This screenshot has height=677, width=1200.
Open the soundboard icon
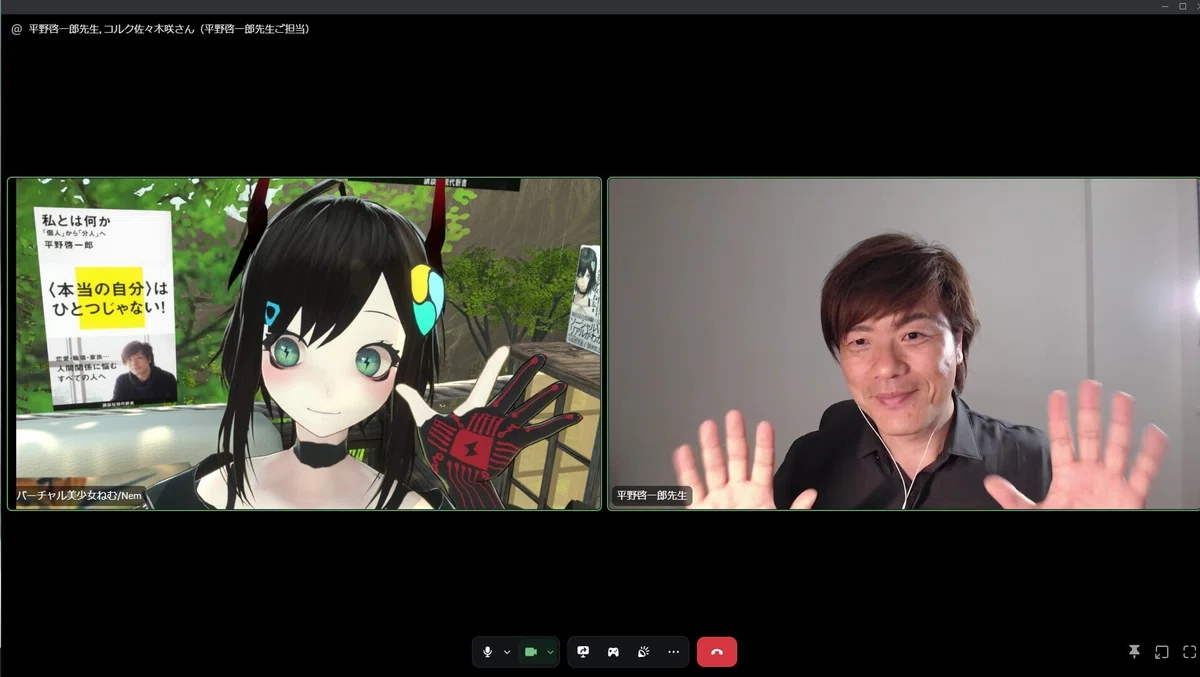[643, 652]
